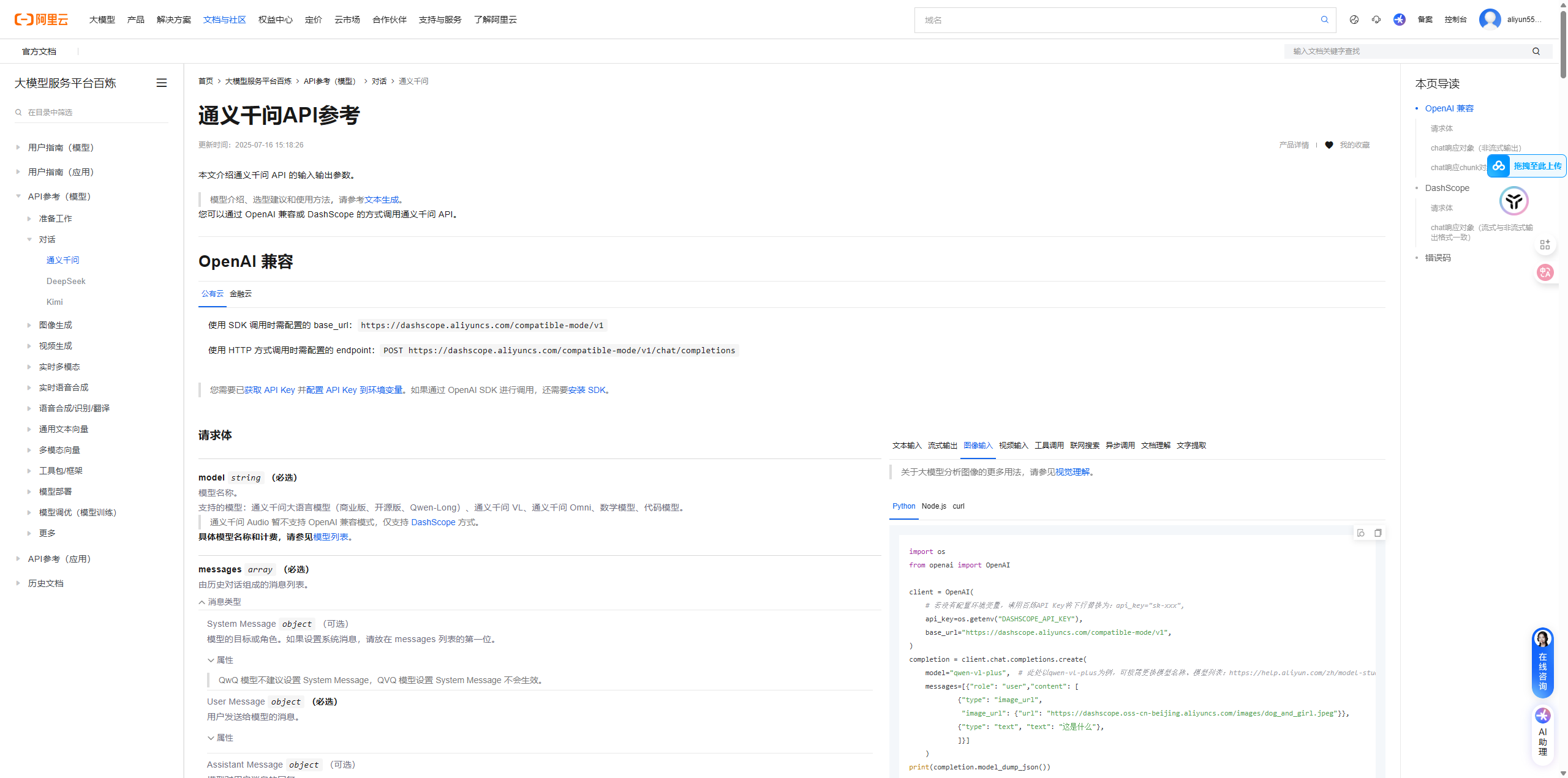Viewport: 1568px width, 778px height.
Task: Open the 产品详情 link
Action: coord(1294,145)
